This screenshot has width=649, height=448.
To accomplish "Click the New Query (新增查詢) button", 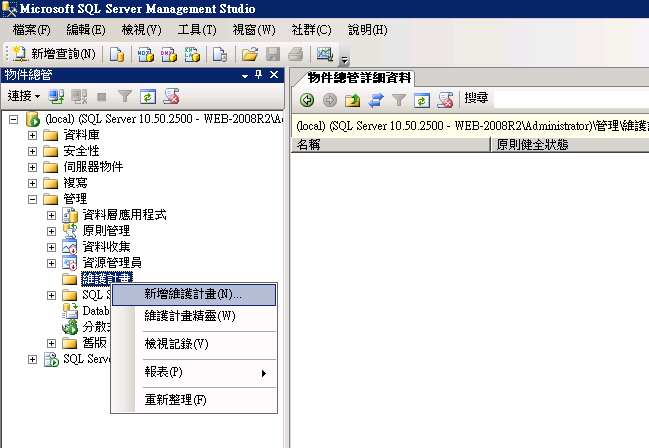I will pos(54,54).
